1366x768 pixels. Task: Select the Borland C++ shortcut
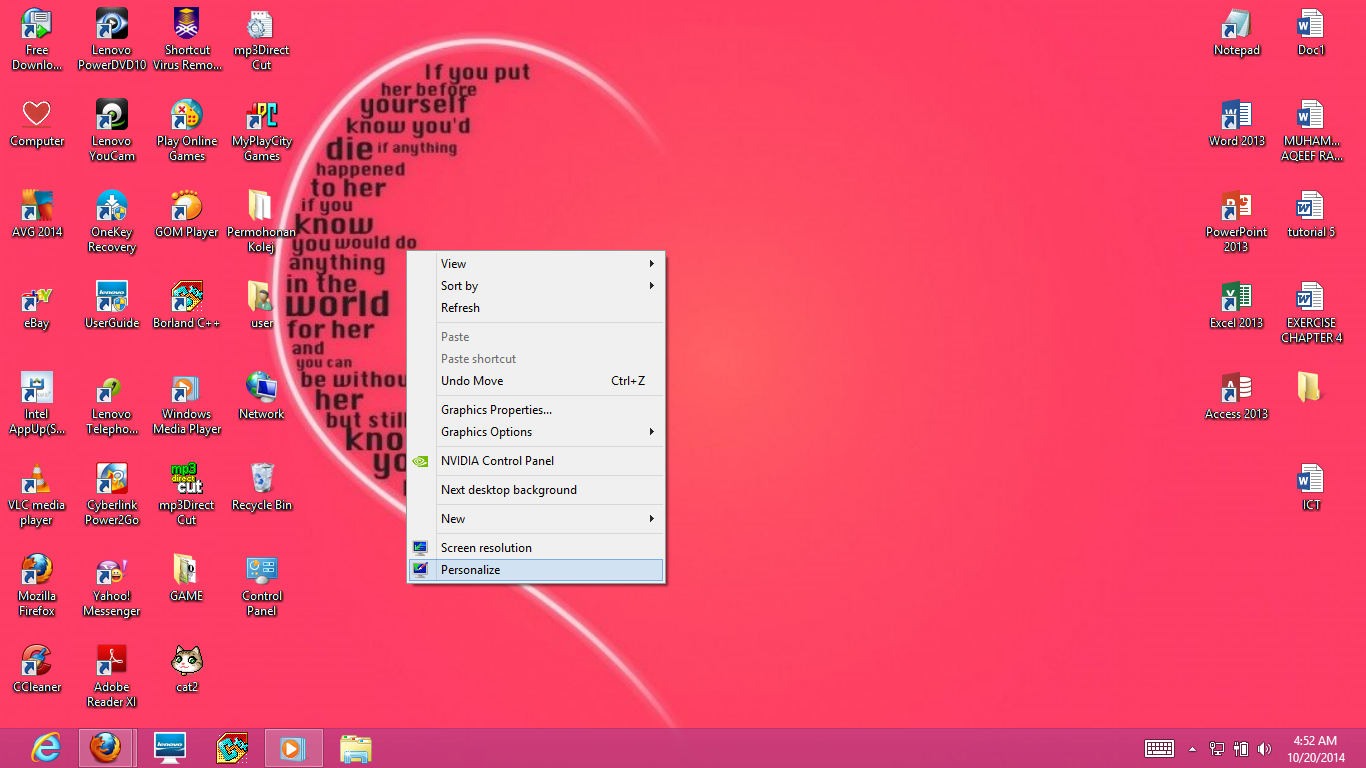pyautogui.click(x=187, y=305)
